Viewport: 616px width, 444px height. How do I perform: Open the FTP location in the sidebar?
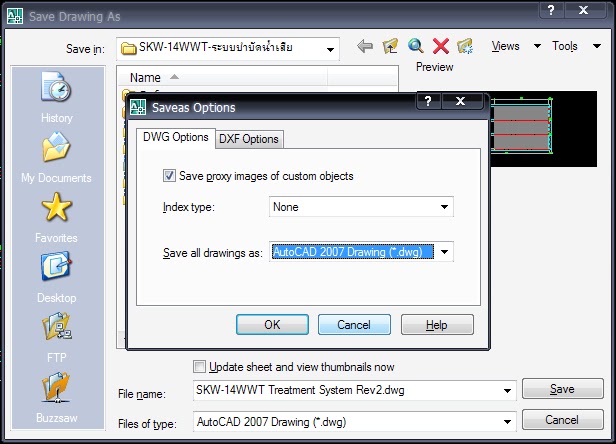[57, 337]
